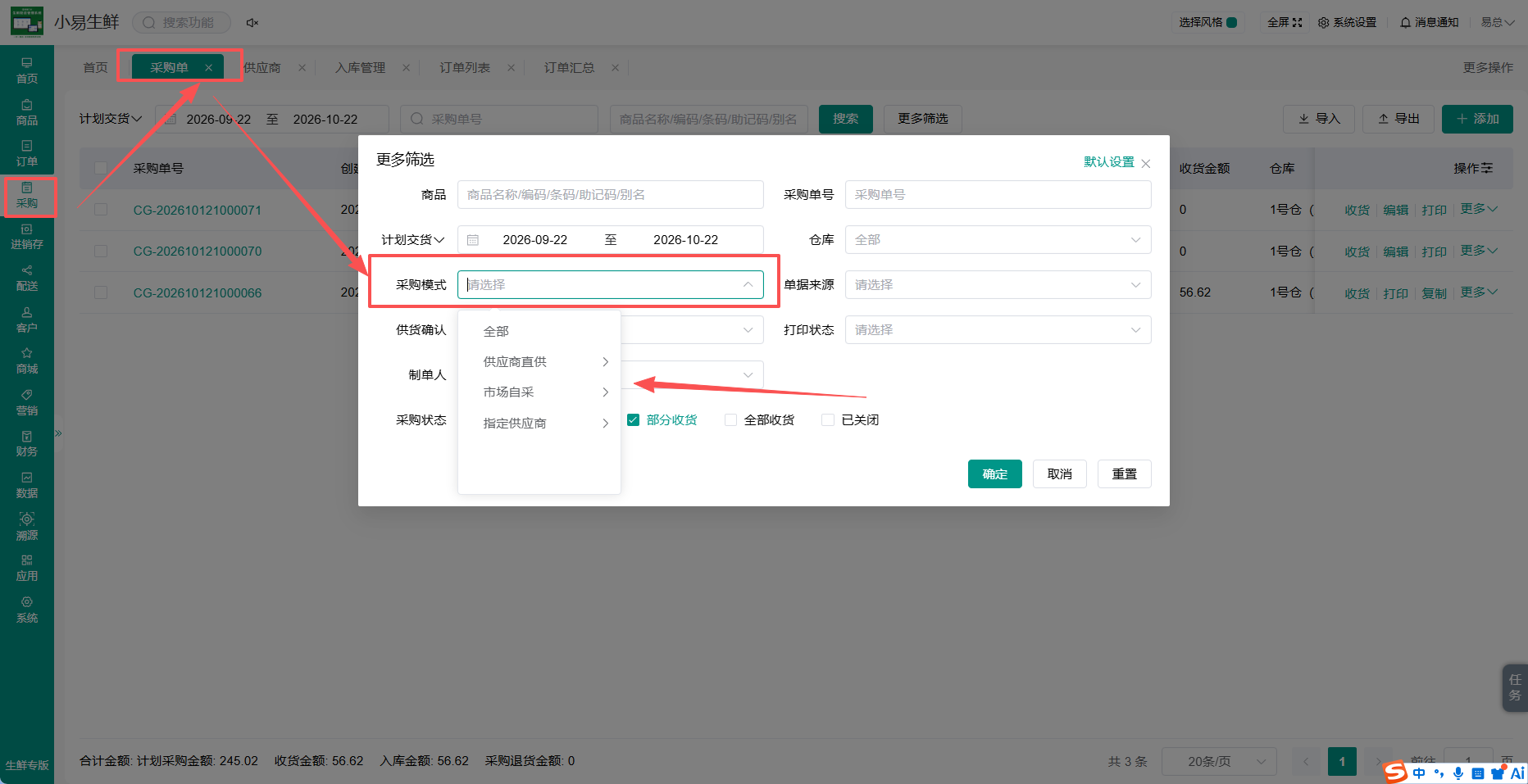Tick checkbox for order CG-202610121000071
Screen dimensions: 1528x784
[101, 210]
